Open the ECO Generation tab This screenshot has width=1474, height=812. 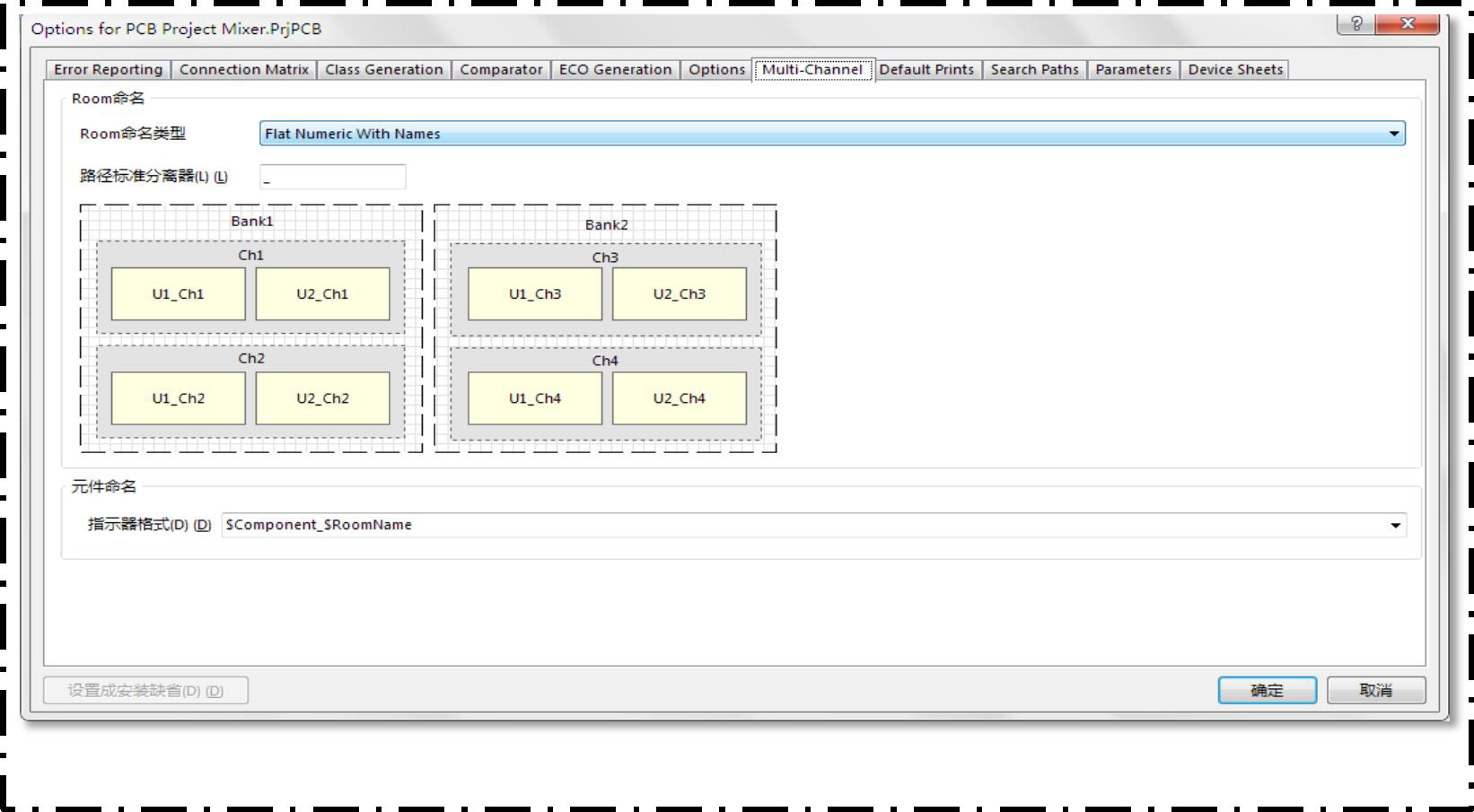[x=615, y=70]
